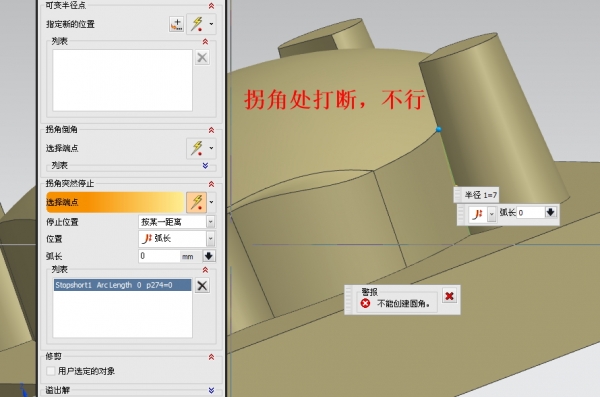Click the specify new location point icon
The height and width of the screenshot is (397, 600).
pos(176,24)
